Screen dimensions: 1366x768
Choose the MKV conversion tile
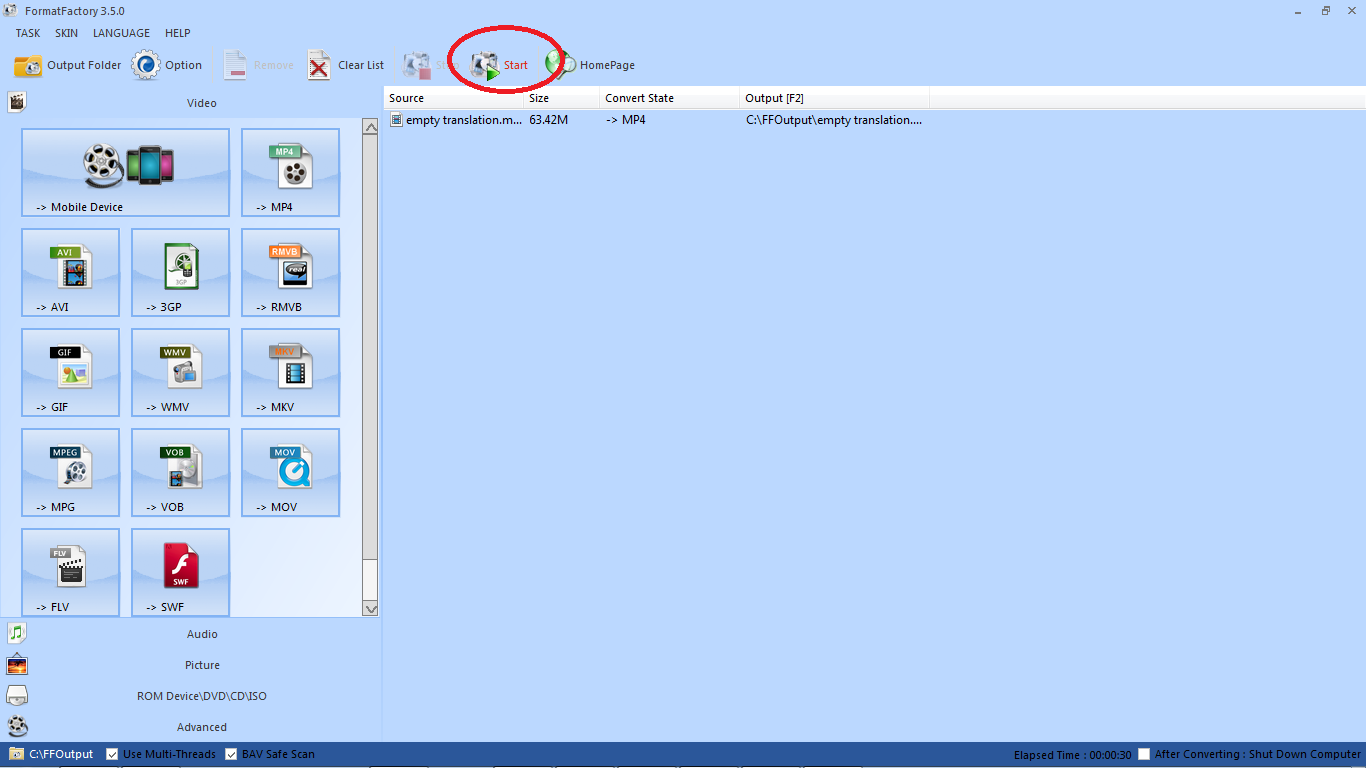point(290,372)
